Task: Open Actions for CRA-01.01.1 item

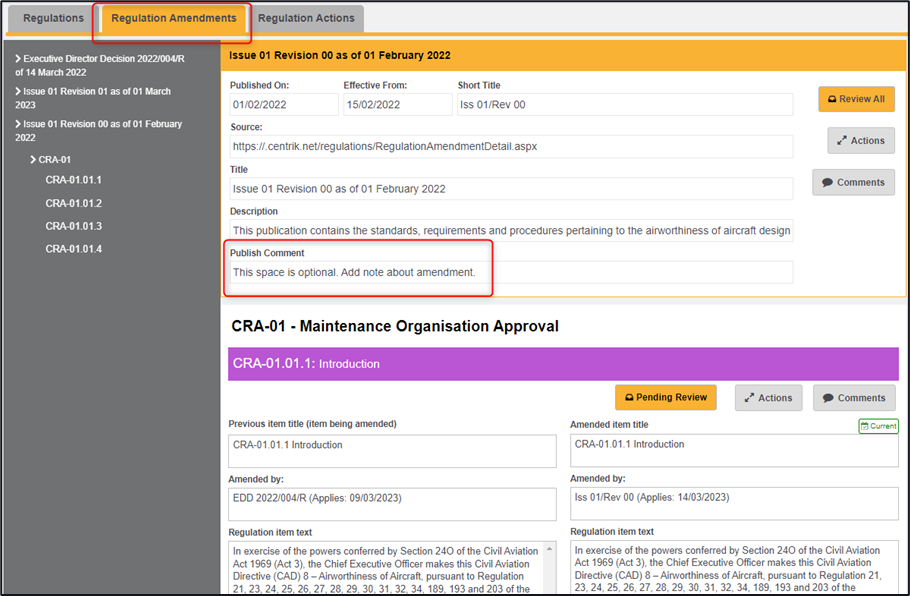Action: point(768,398)
